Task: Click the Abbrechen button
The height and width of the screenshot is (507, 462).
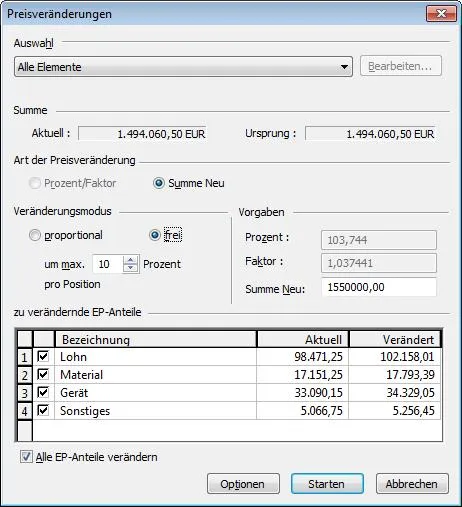Action: click(x=412, y=484)
